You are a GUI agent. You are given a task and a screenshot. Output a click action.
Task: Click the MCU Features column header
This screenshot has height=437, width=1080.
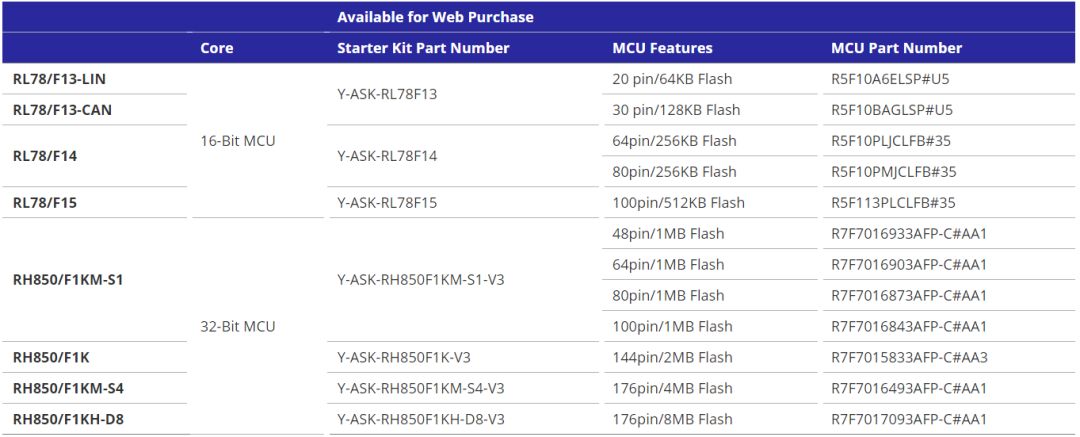click(x=662, y=48)
